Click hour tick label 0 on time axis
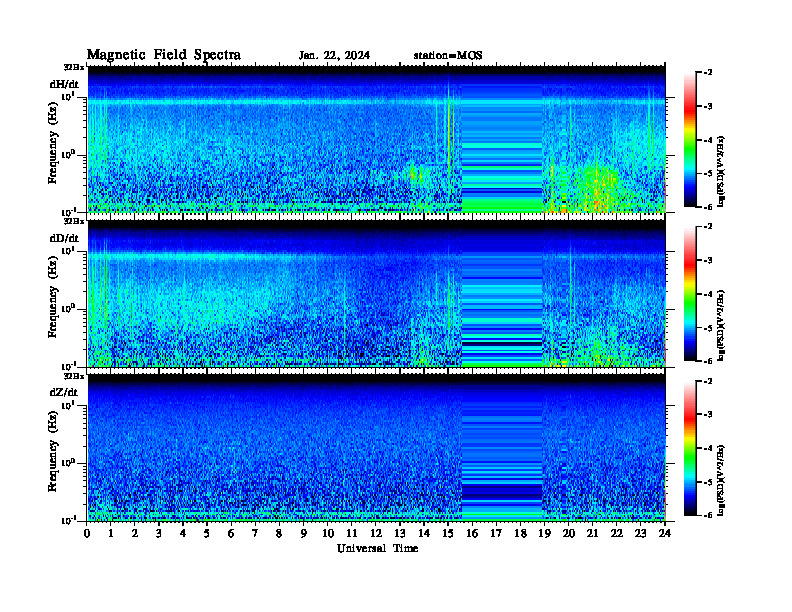 tap(87, 533)
